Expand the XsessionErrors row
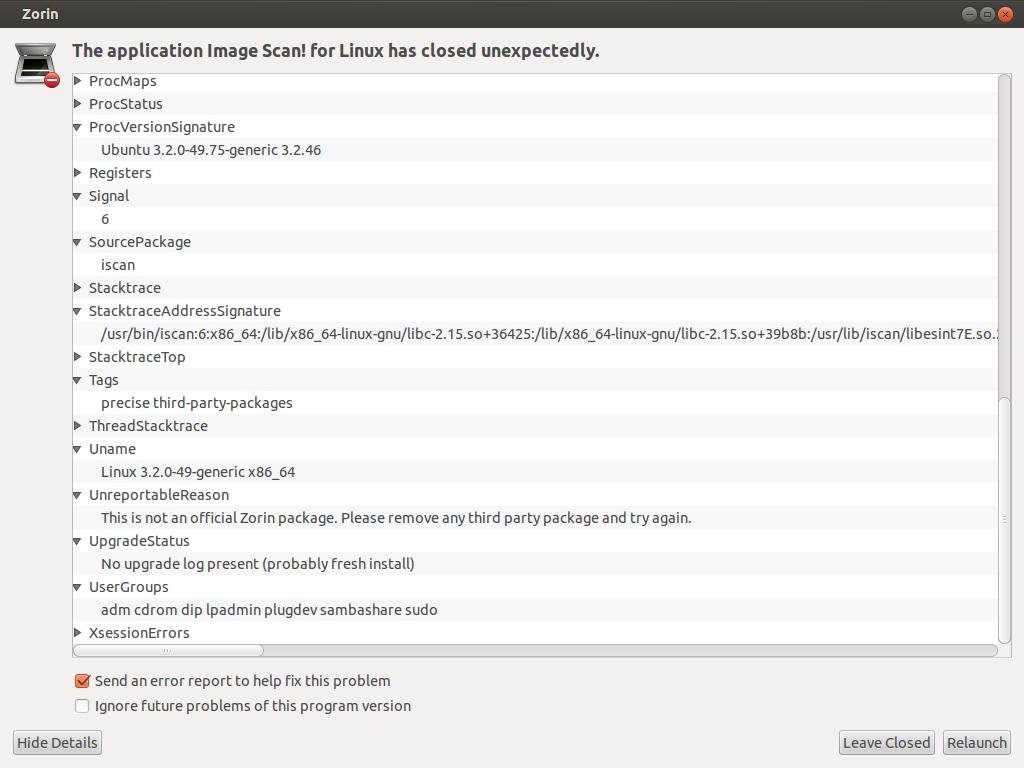The image size is (1024, 768). coord(79,633)
